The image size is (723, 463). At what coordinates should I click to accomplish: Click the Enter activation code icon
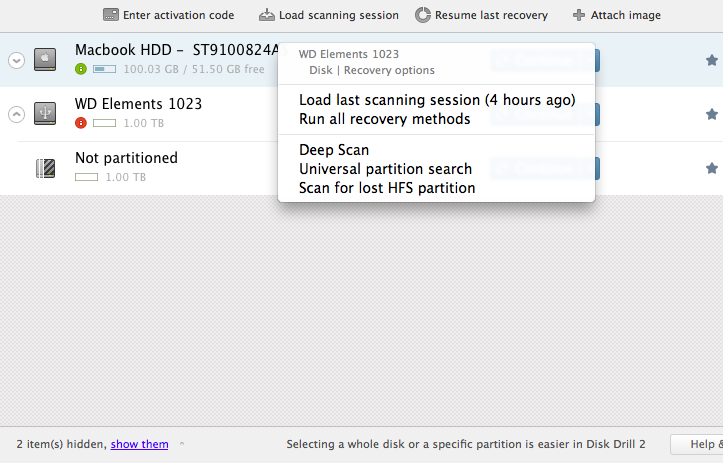(111, 15)
